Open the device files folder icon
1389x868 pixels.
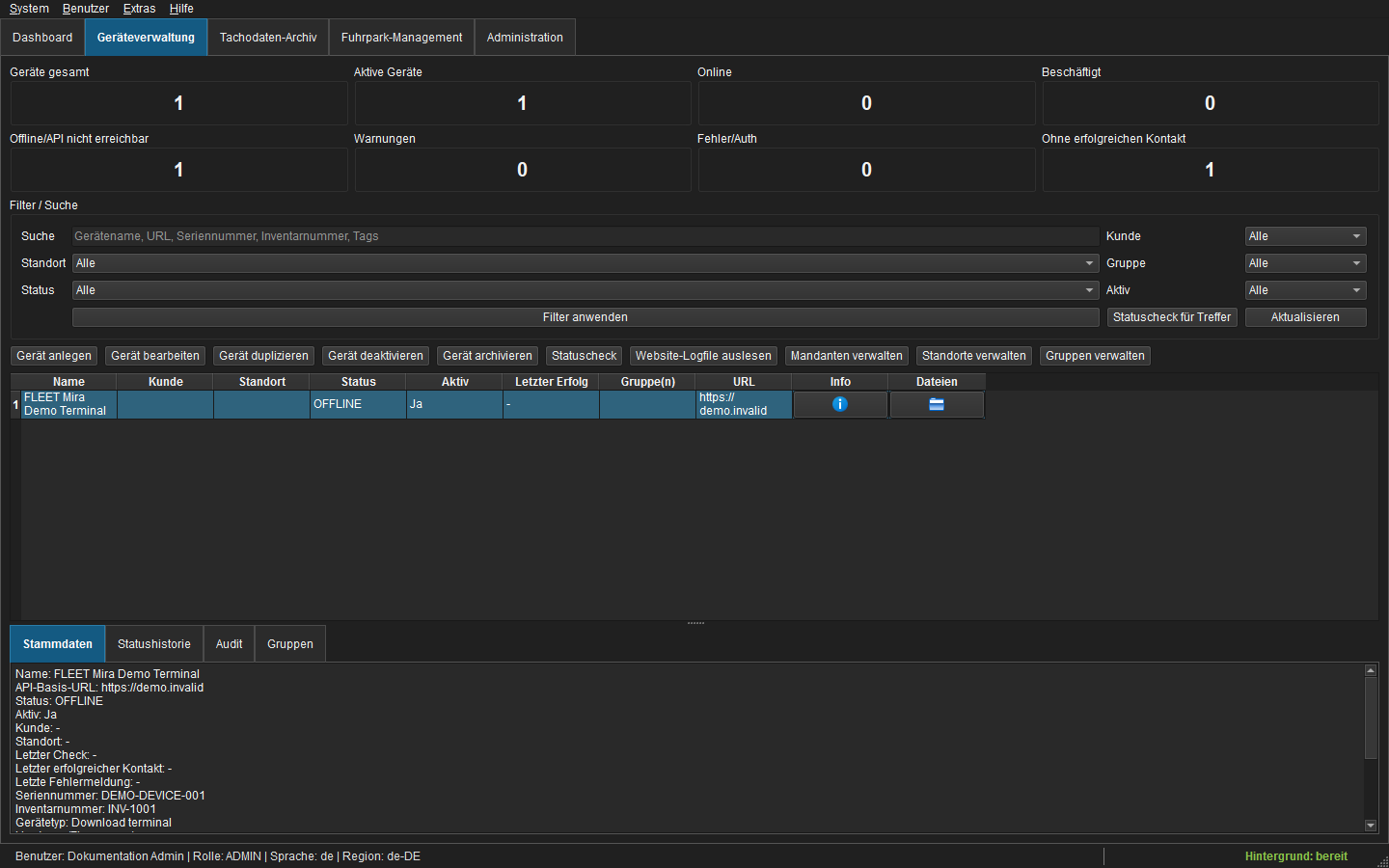point(937,404)
